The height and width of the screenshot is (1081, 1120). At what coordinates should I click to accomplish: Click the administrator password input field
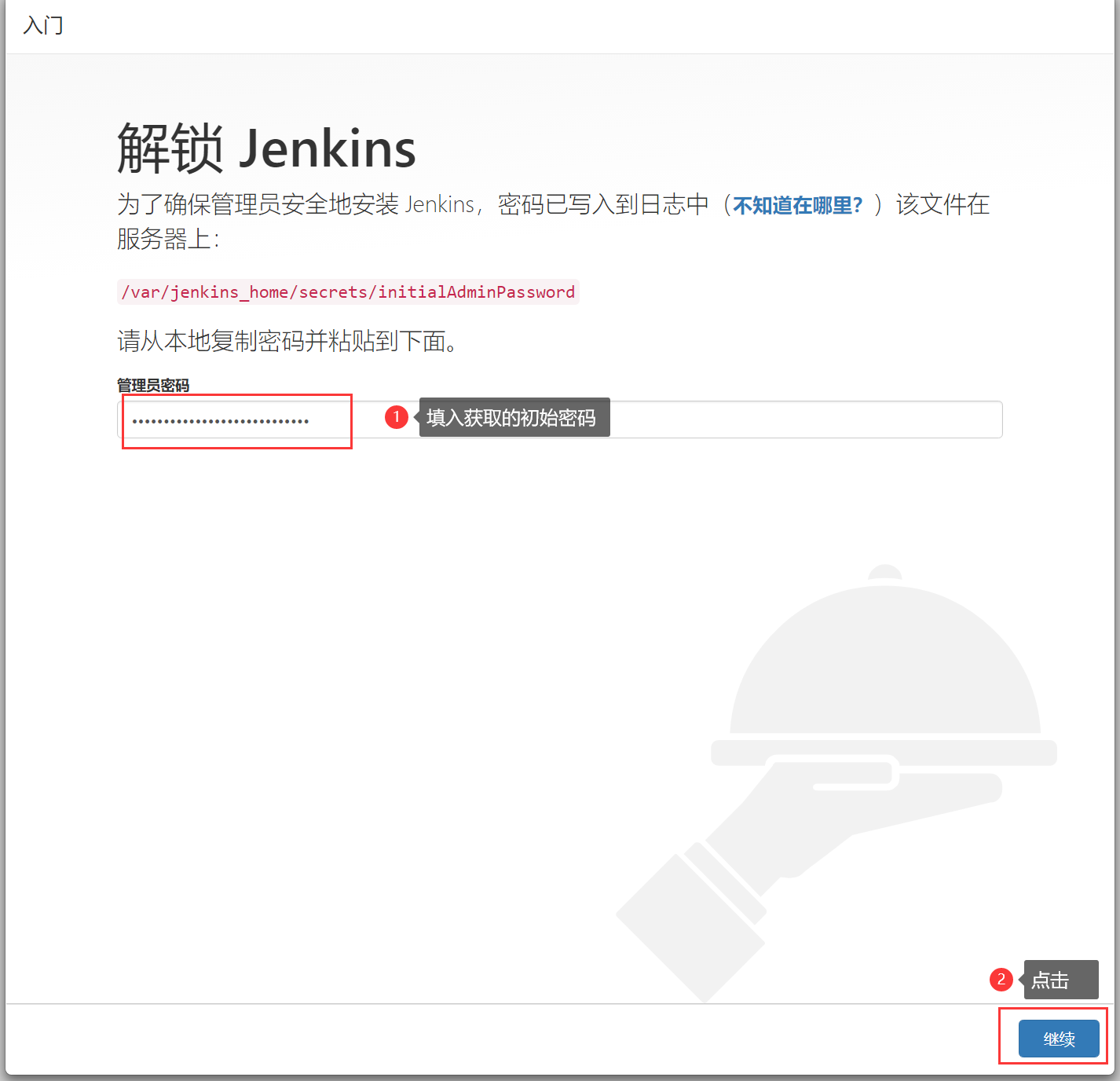click(x=559, y=420)
